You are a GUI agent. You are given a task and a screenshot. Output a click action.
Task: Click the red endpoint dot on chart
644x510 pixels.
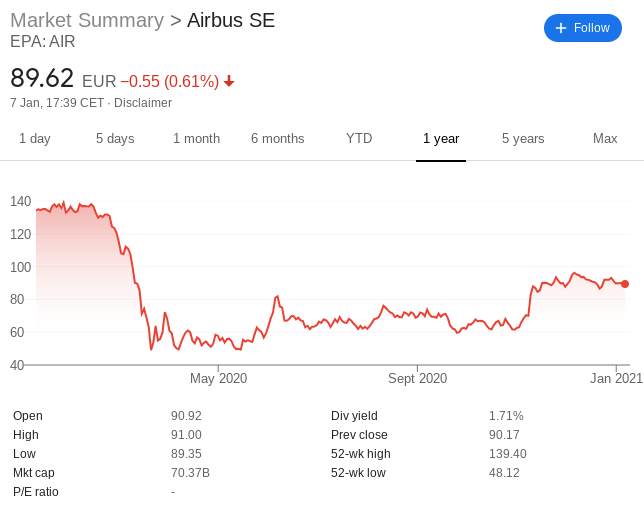625,284
